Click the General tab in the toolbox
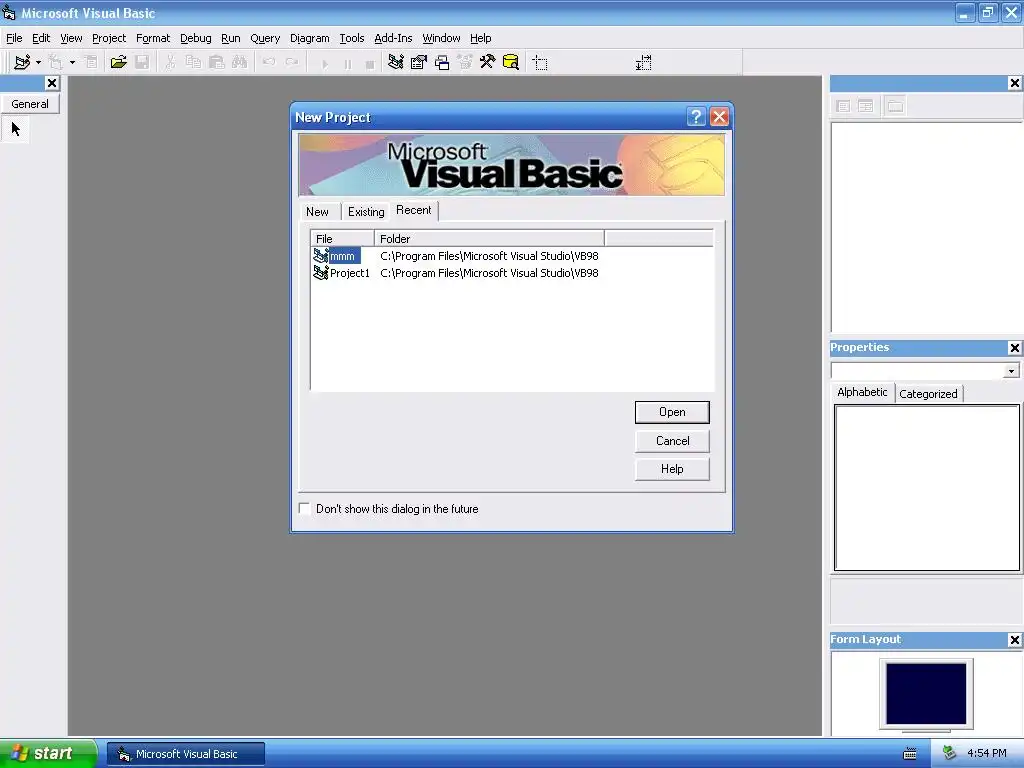Screen dimensions: 1024x768 click(x=30, y=104)
